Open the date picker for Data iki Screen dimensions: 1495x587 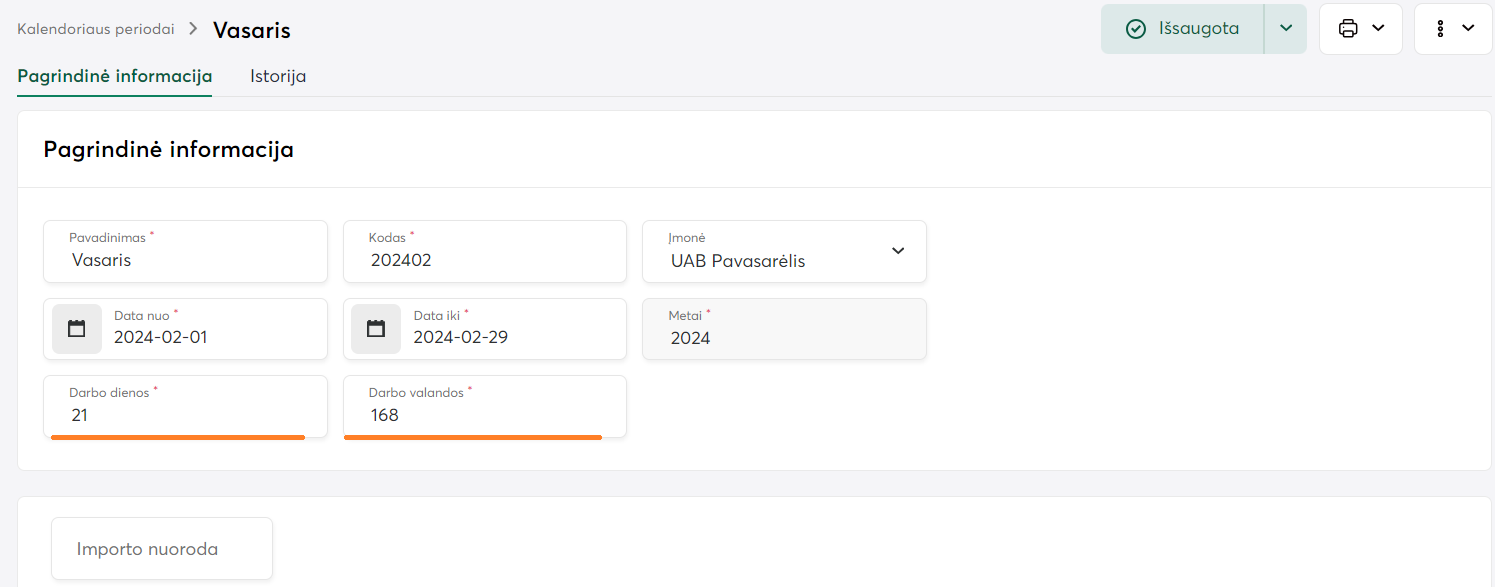[x=376, y=329]
